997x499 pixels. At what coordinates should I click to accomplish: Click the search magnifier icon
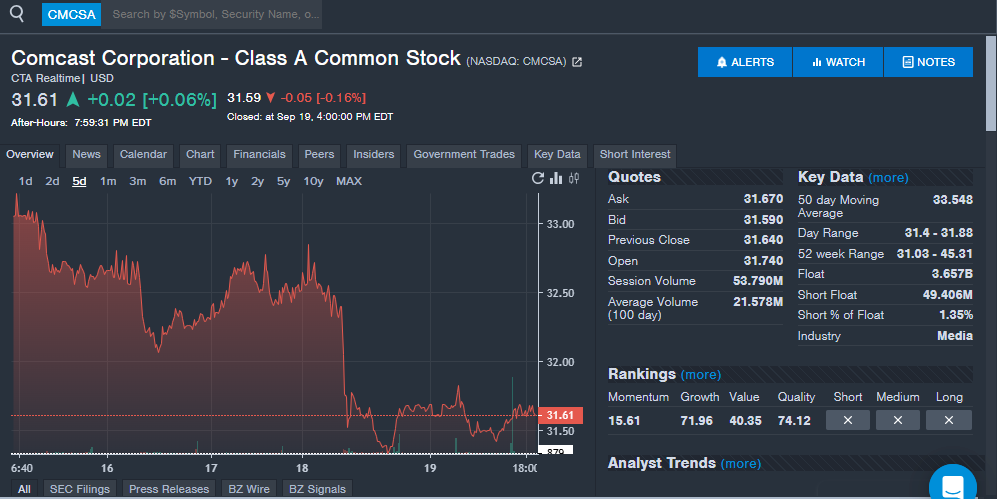coord(17,13)
